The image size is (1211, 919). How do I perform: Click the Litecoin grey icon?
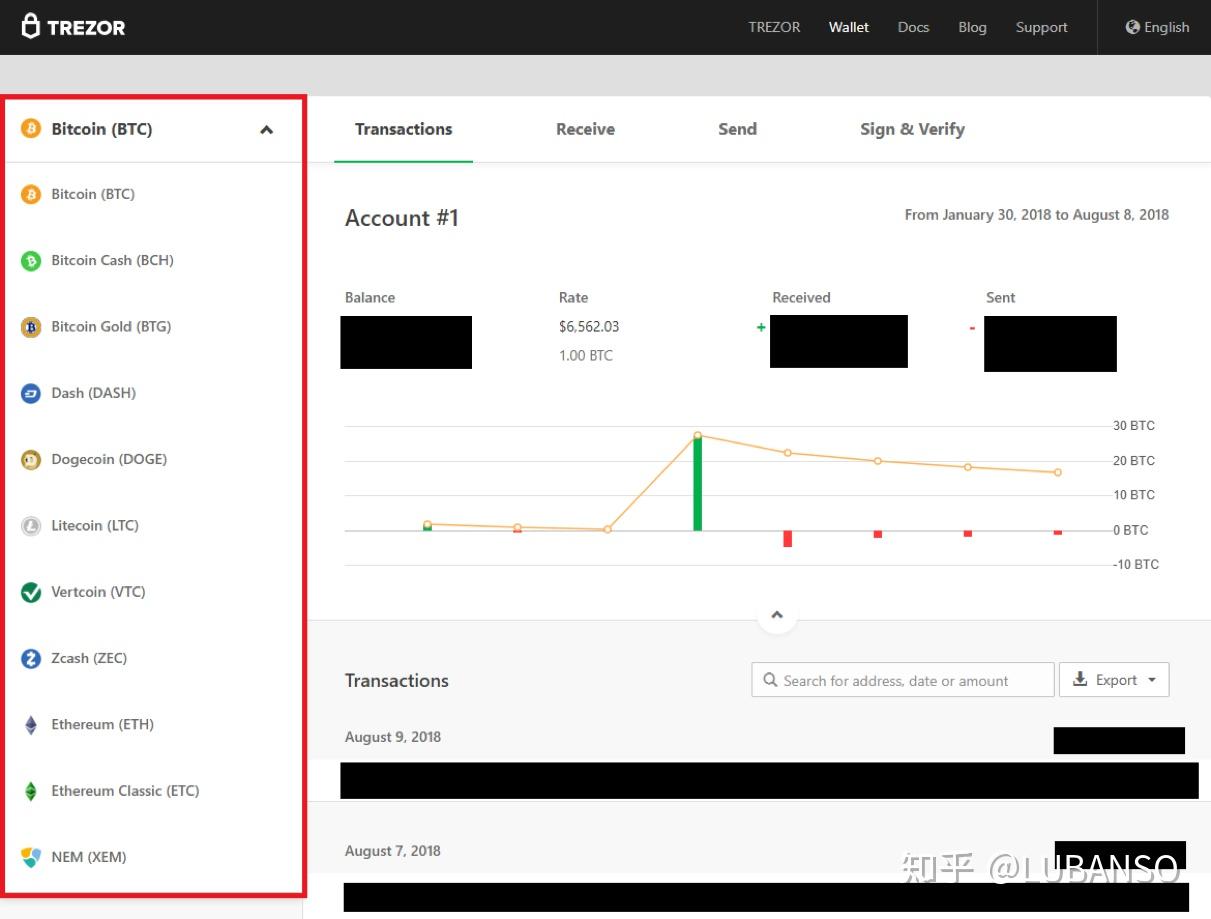point(31,526)
